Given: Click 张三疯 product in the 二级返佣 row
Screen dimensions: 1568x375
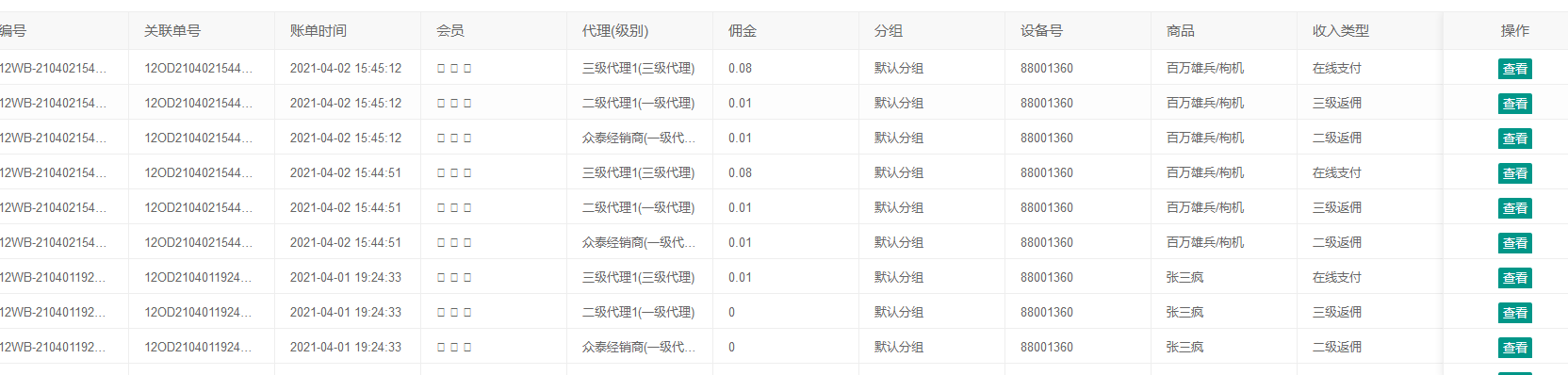Looking at the screenshot, I should (x=1184, y=348).
